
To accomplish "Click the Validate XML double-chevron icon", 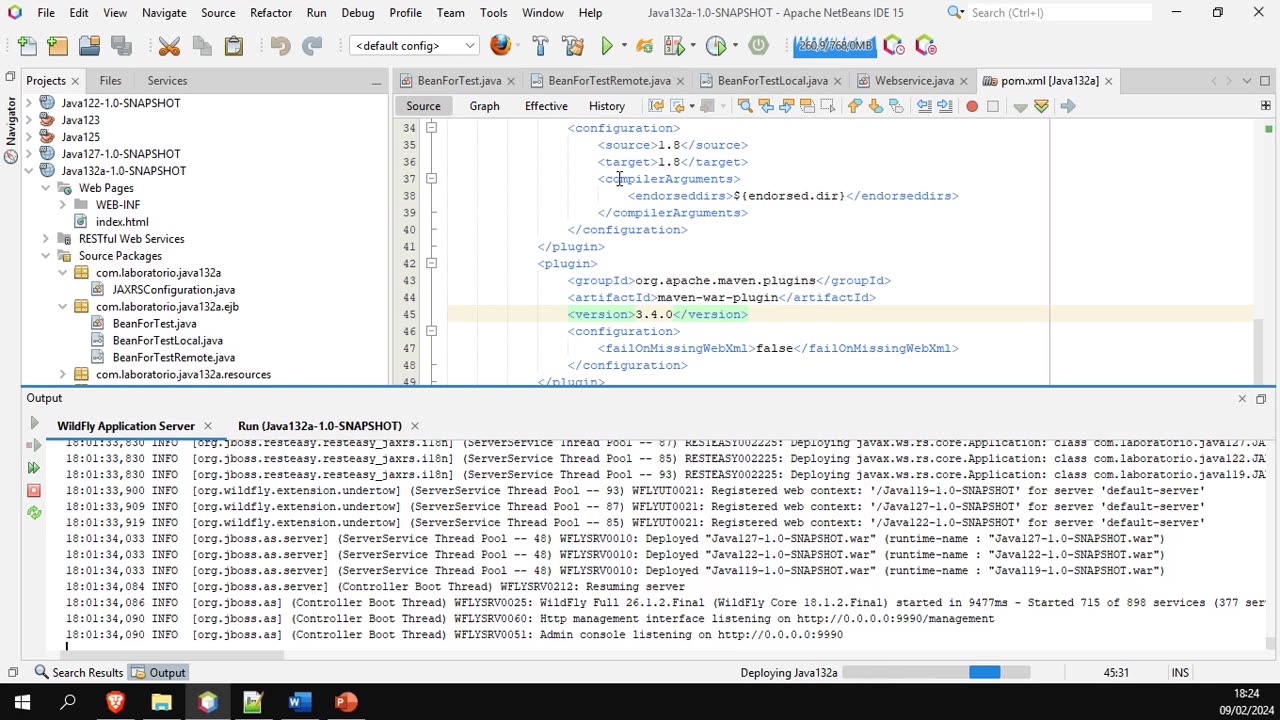I will click(1041, 106).
